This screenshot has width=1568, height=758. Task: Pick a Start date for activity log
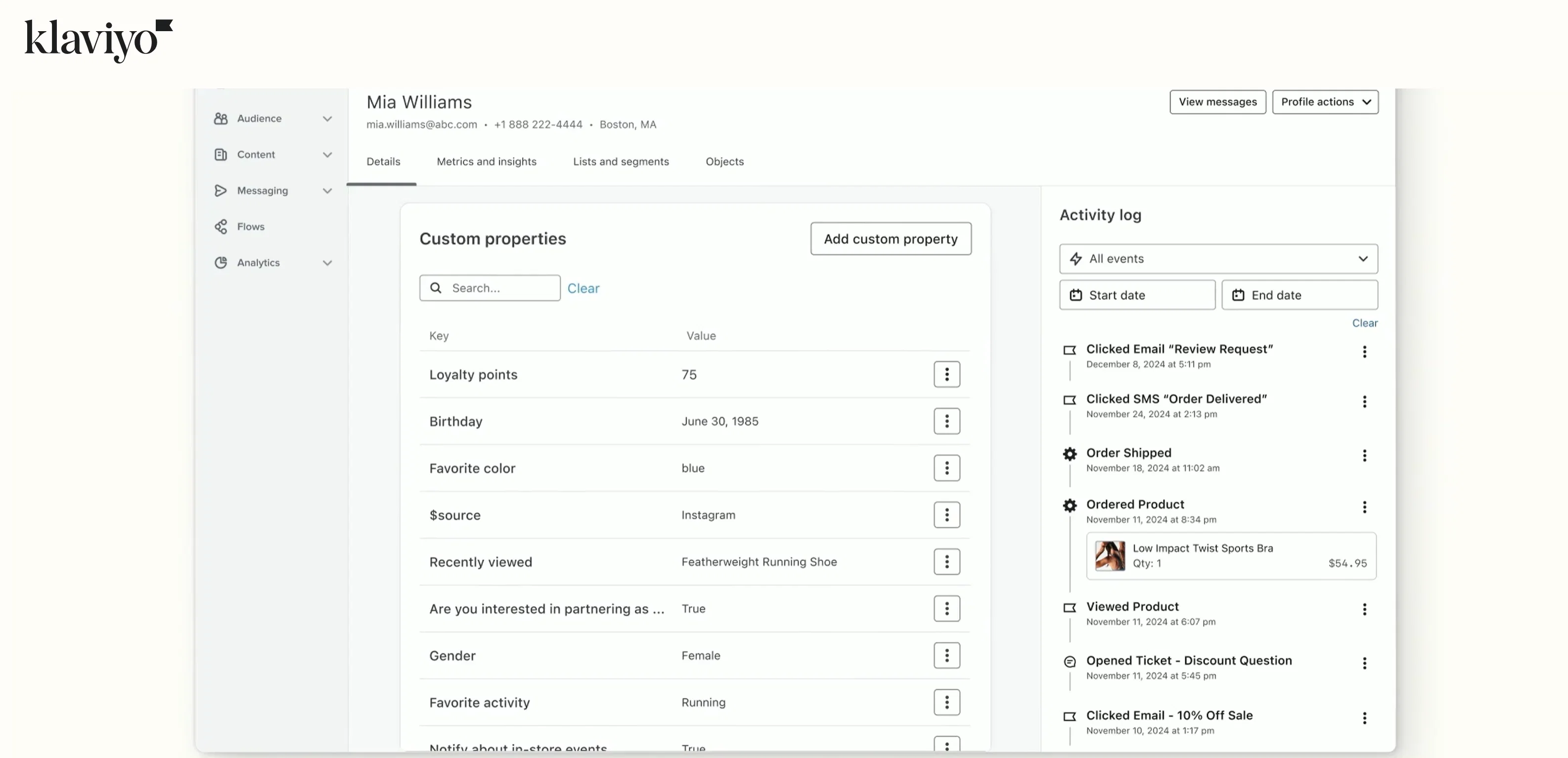(x=1137, y=295)
